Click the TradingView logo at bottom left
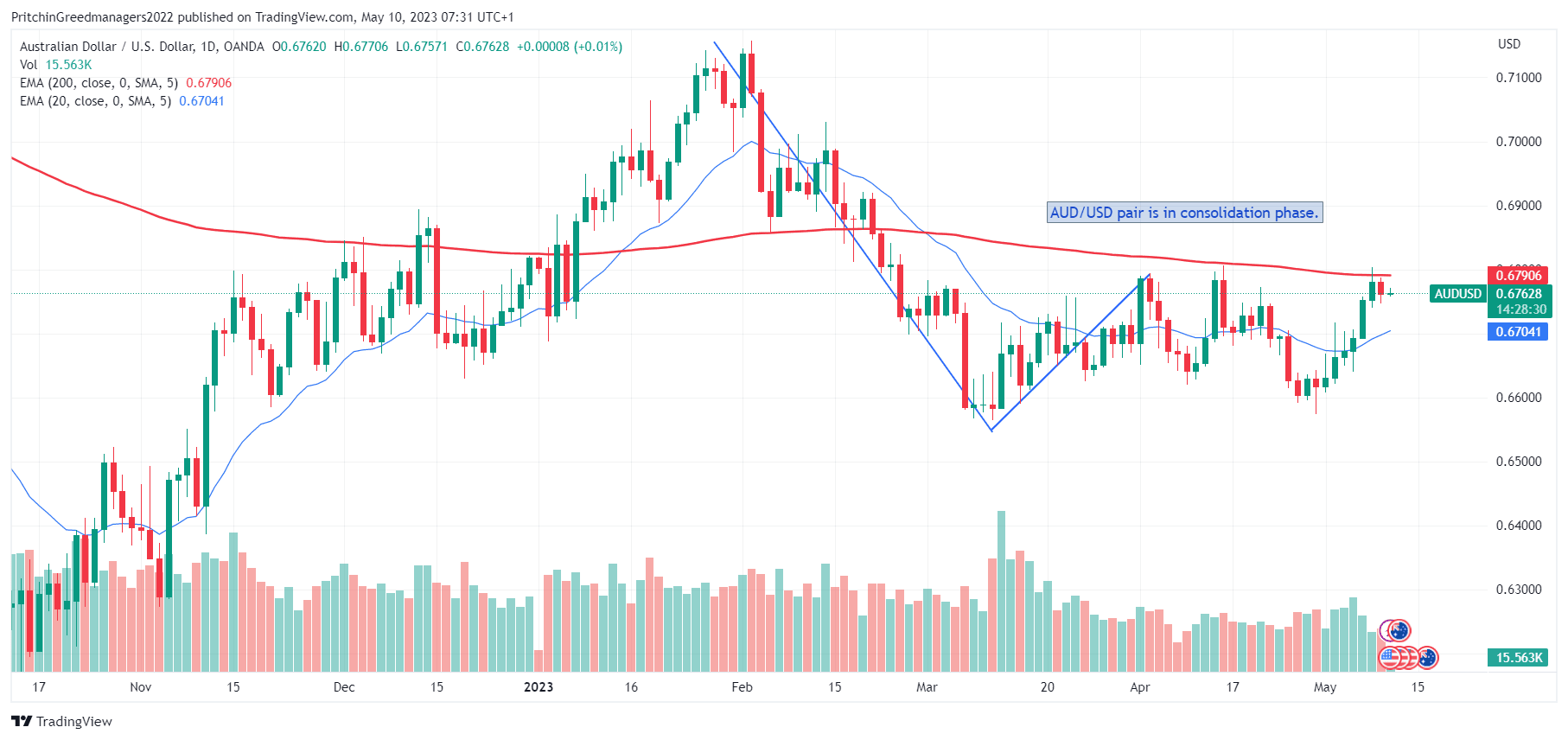 coord(61,721)
